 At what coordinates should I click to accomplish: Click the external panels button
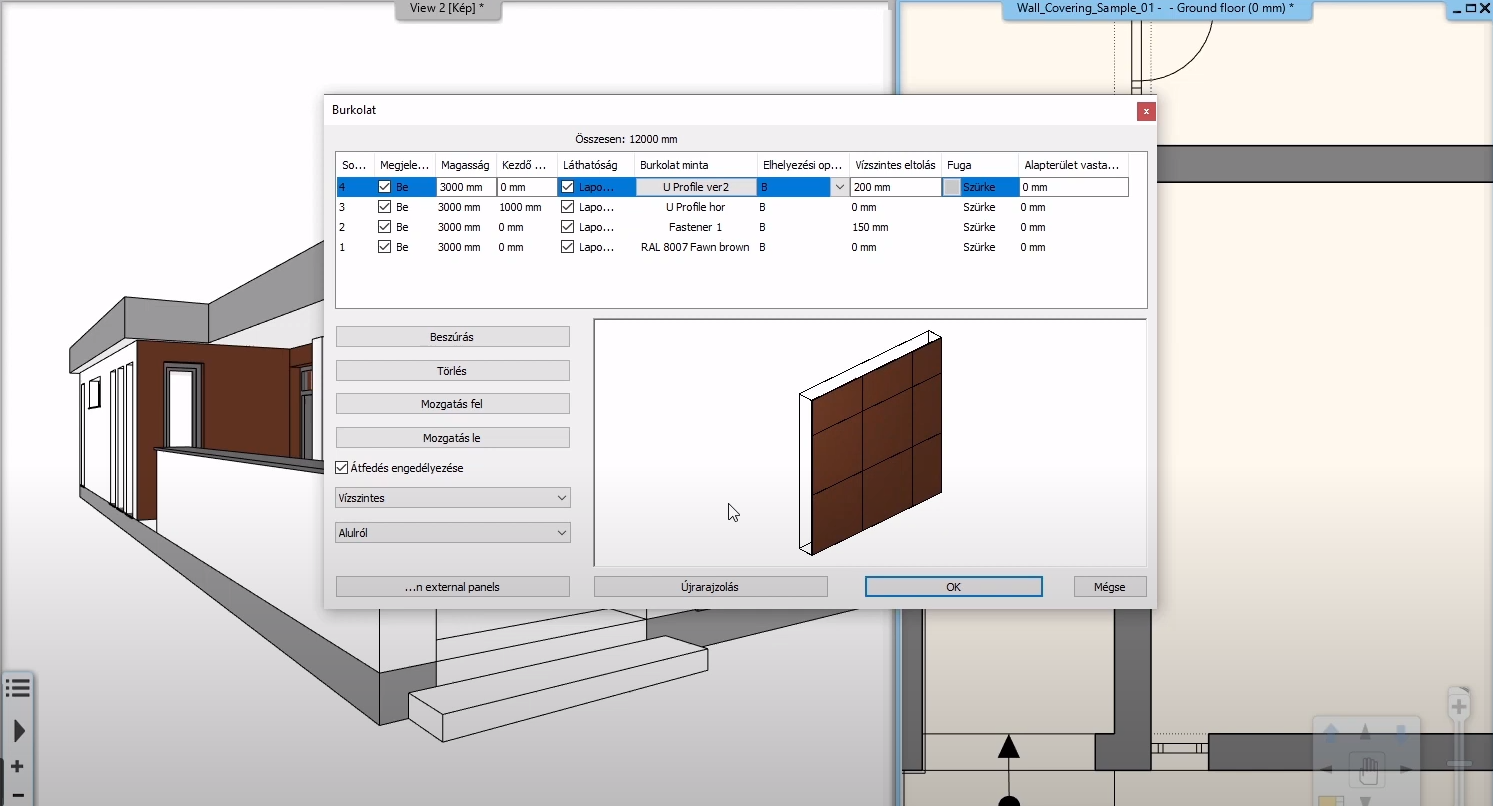(x=453, y=587)
